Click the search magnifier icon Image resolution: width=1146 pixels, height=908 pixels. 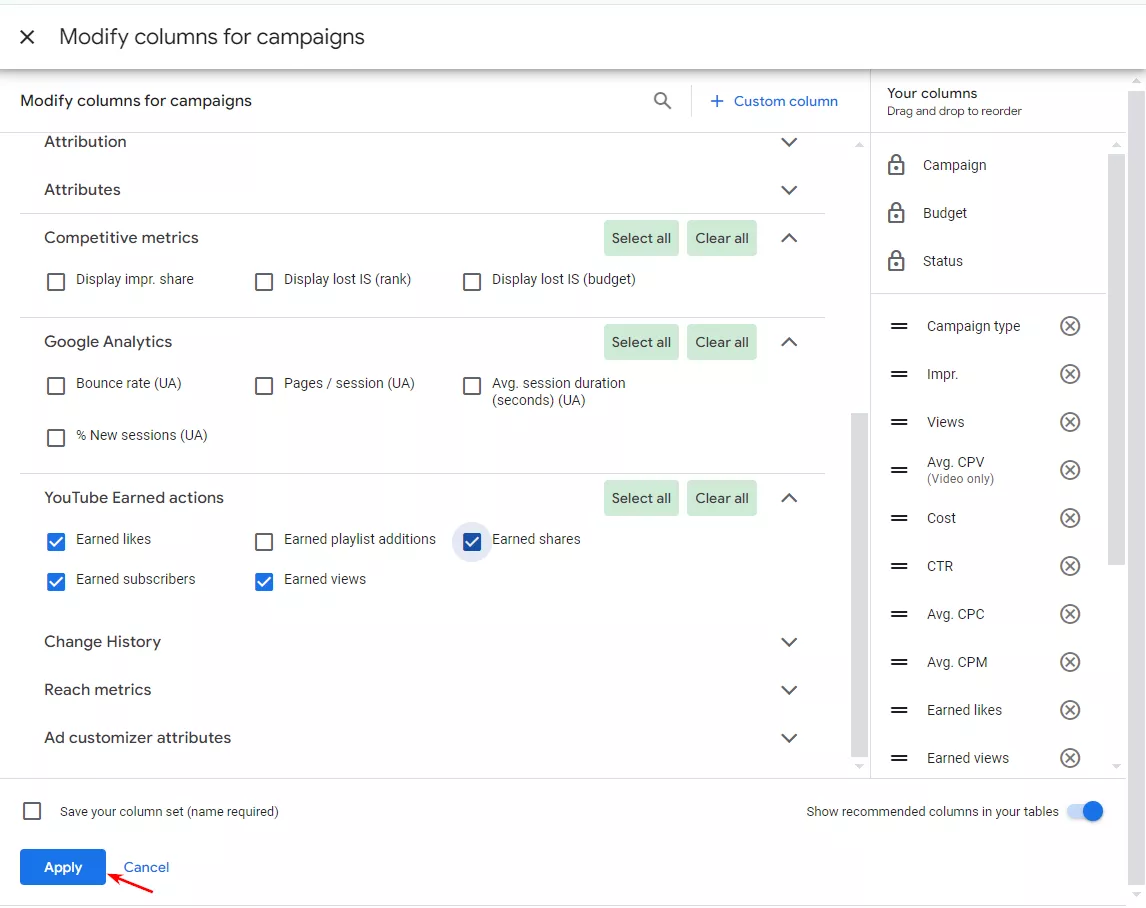coord(662,101)
